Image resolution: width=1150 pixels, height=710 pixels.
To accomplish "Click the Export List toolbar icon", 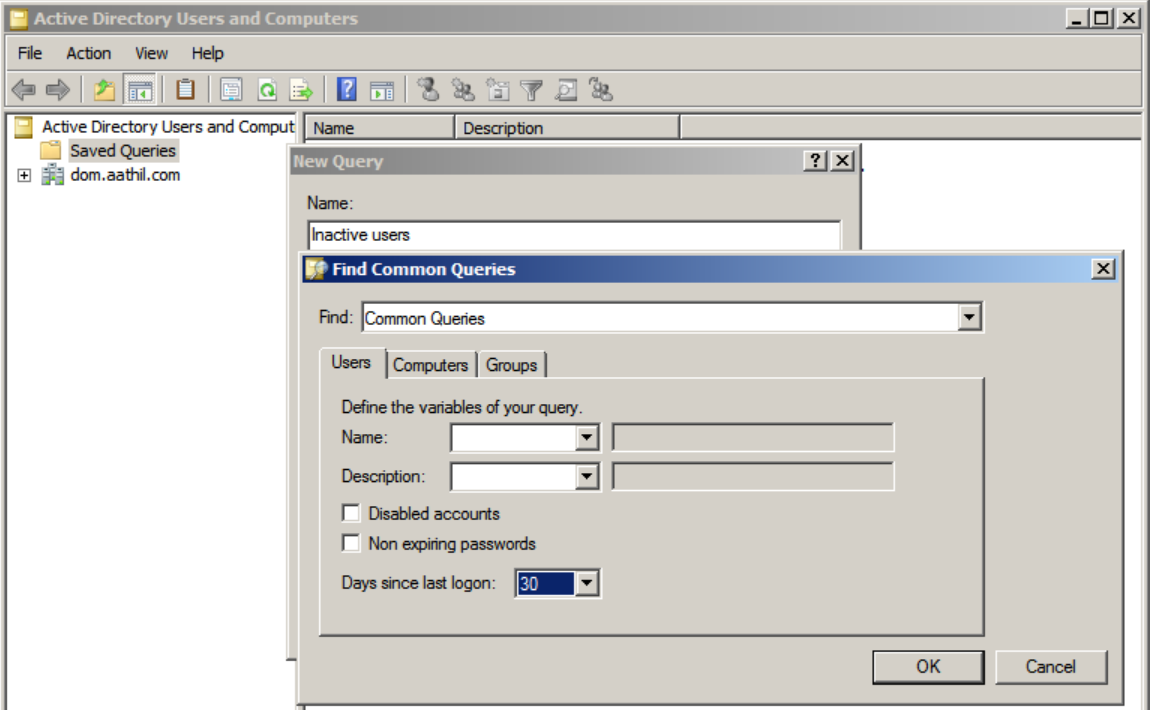I will tap(301, 90).
